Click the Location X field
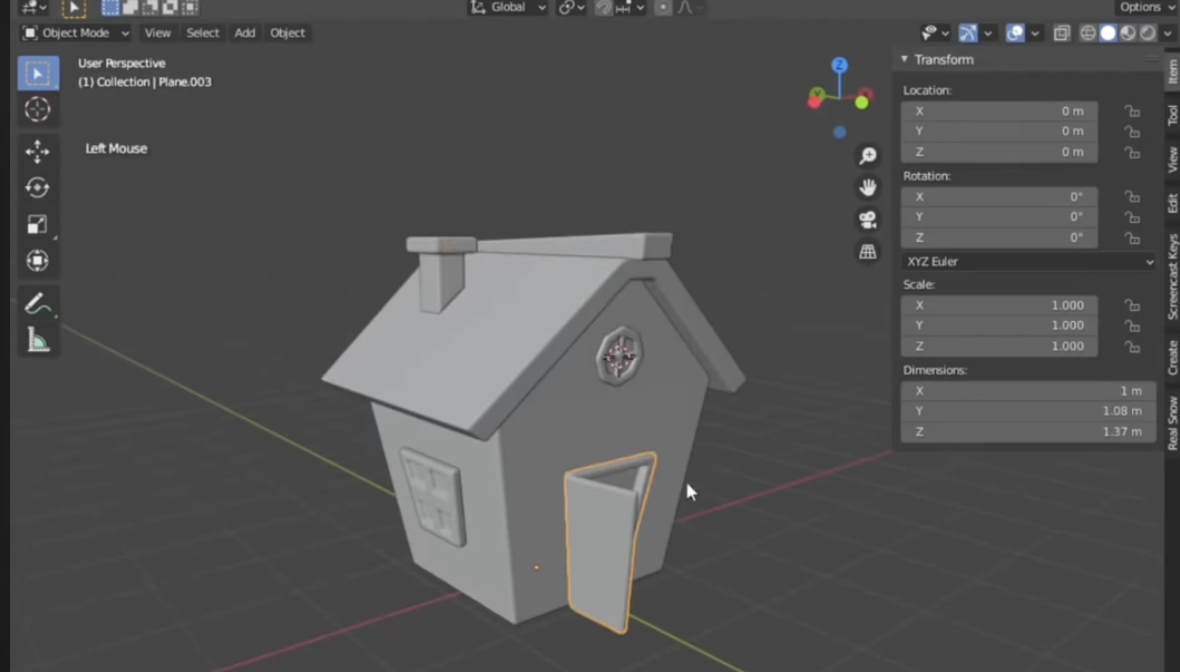Viewport: 1180px width, 672px height. [999, 111]
